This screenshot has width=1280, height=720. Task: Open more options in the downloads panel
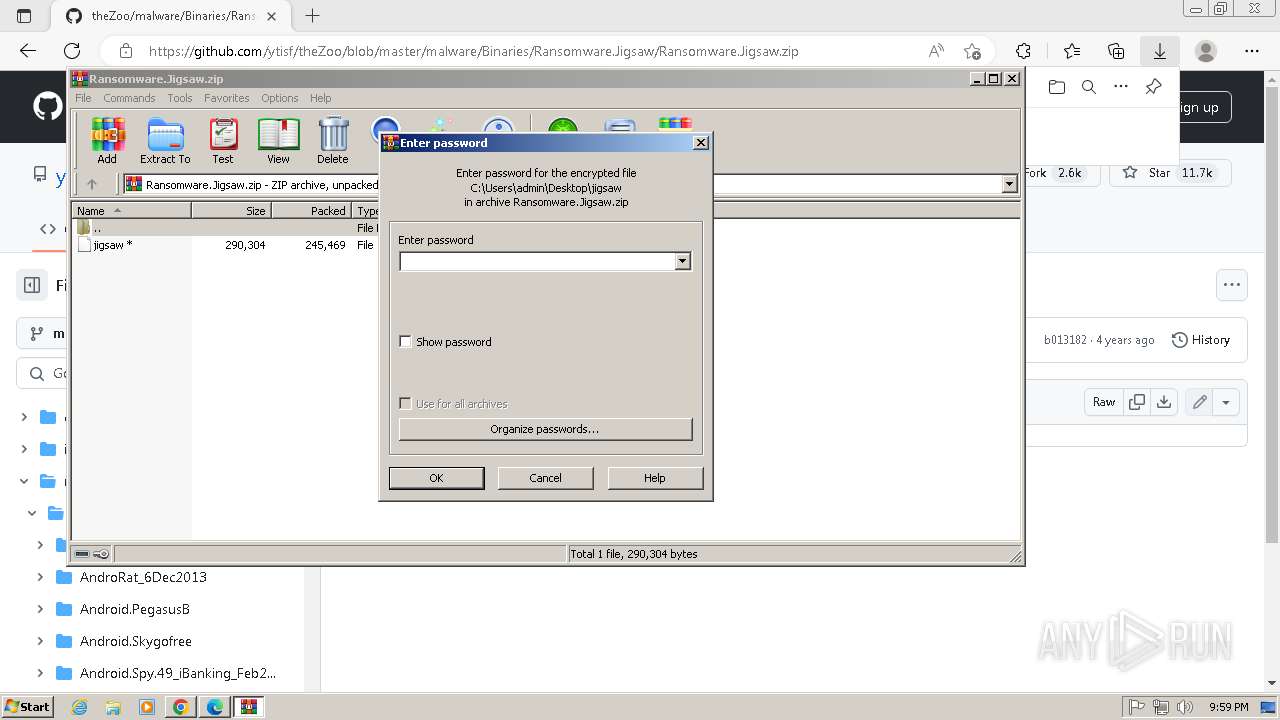1121,87
